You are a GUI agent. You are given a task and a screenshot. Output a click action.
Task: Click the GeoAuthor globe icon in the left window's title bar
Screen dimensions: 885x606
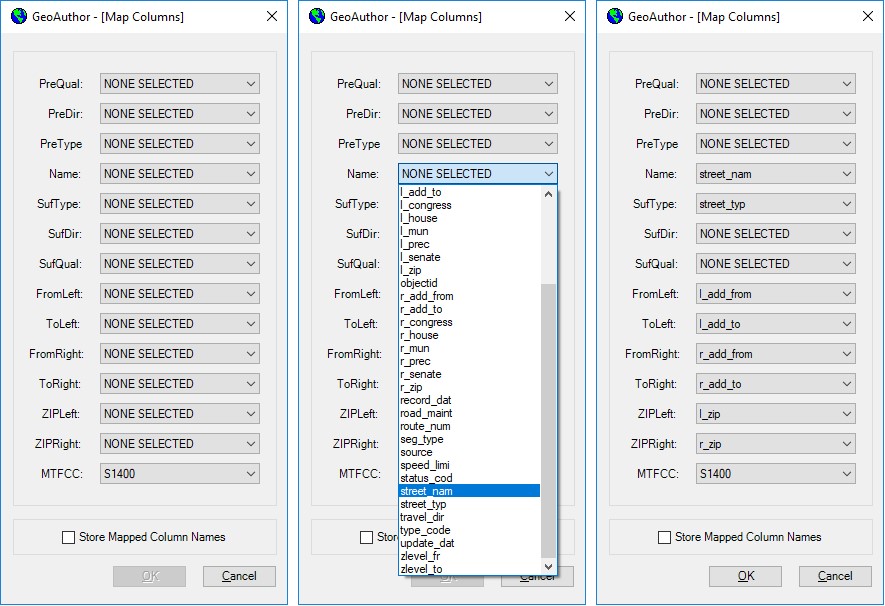(x=16, y=16)
